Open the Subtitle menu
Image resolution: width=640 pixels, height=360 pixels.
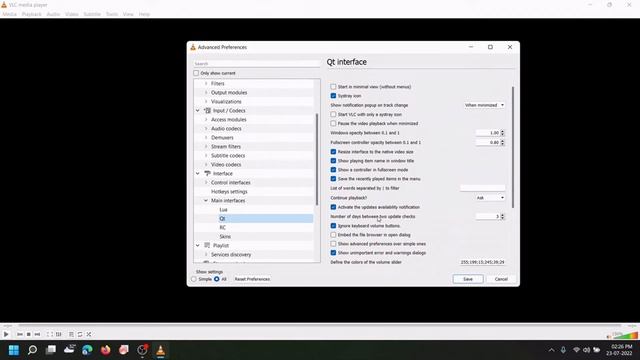point(92,14)
